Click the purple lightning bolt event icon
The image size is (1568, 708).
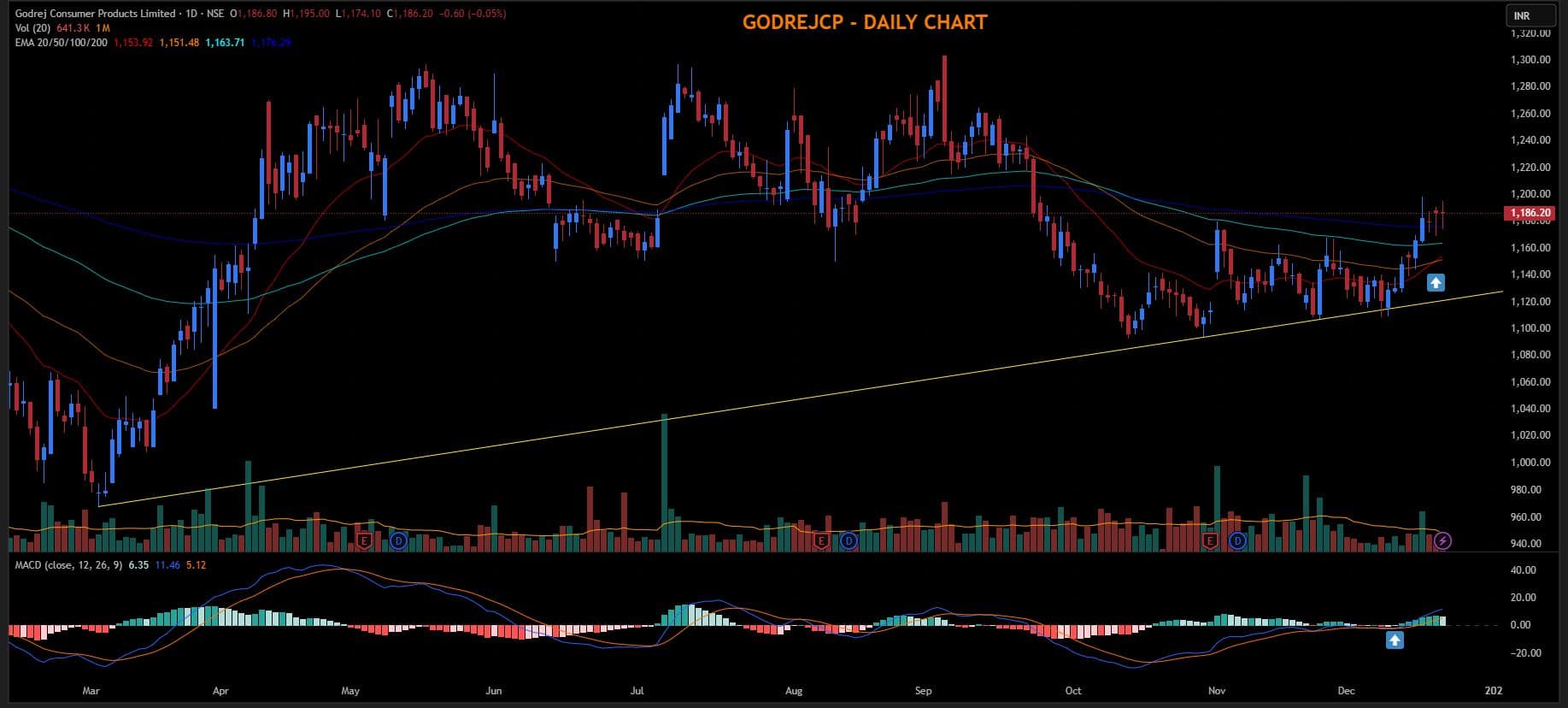tap(1442, 540)
